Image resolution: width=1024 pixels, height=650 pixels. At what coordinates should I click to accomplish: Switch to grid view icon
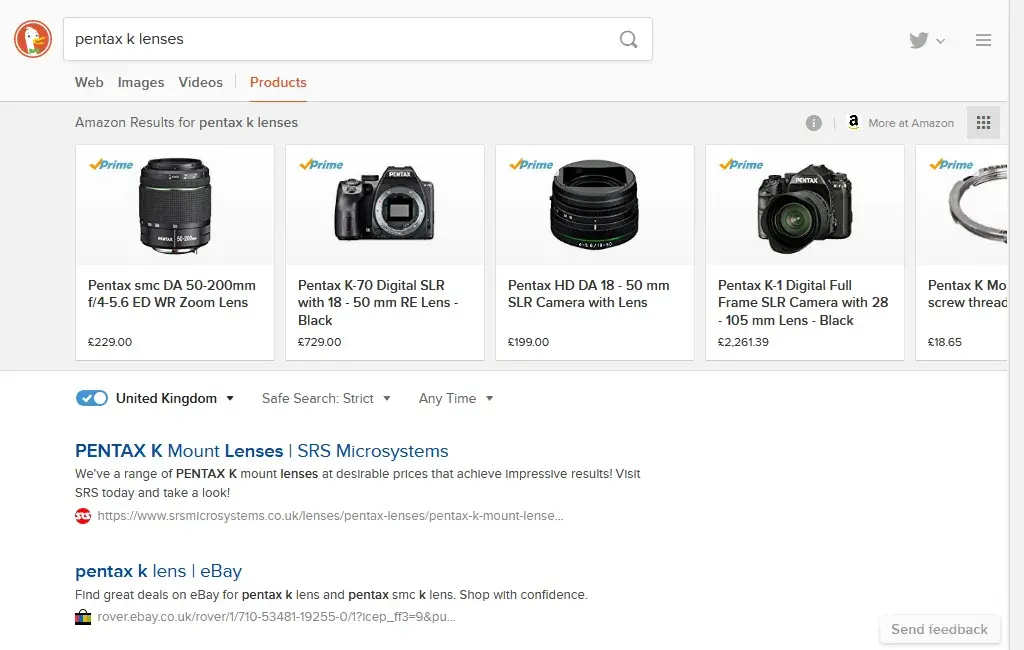coord(984,122)
